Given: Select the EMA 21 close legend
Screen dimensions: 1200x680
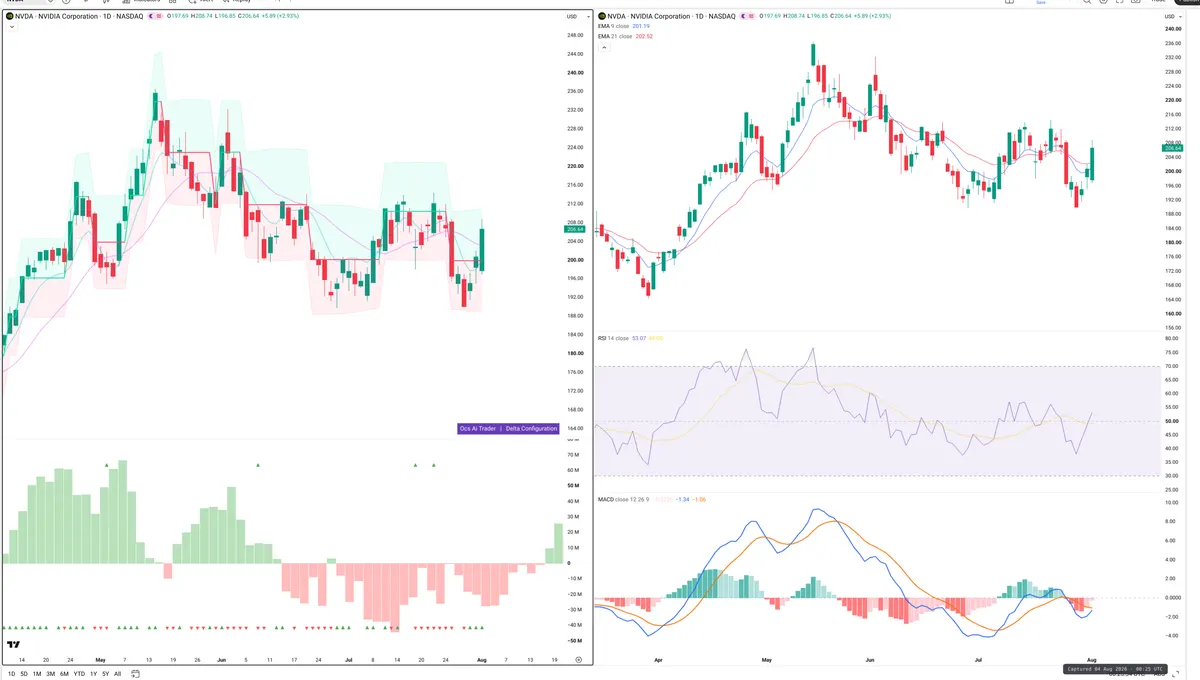Looking at the screenshot, I should 615,36.
